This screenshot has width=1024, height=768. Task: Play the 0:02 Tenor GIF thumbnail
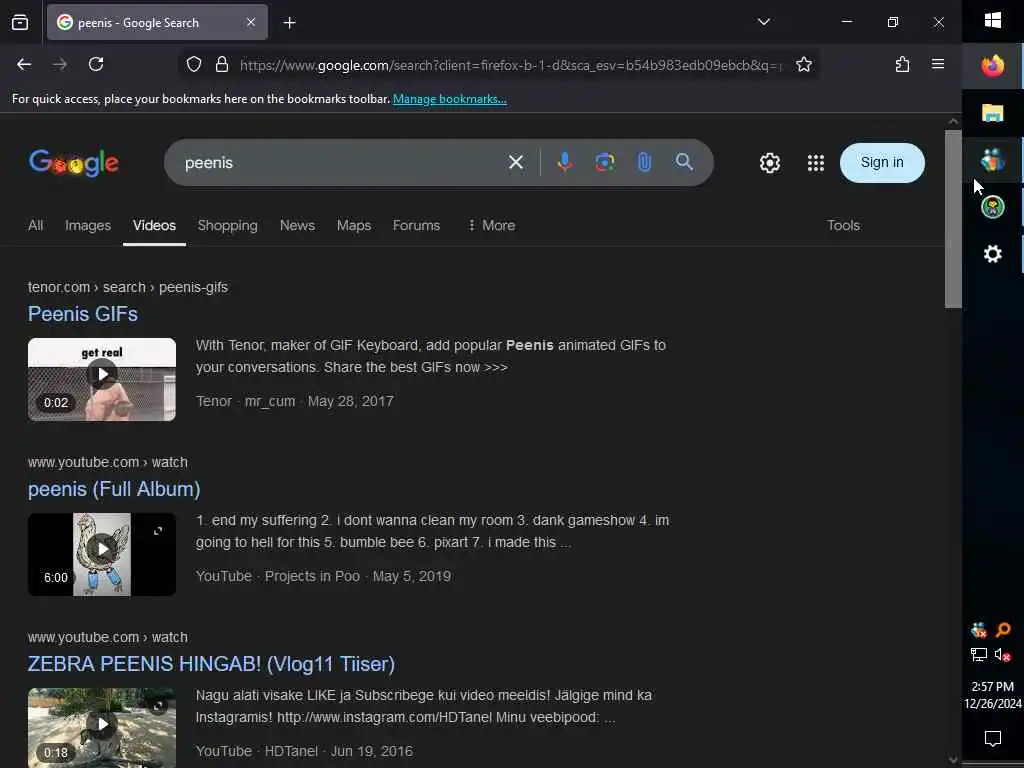tap(102, 379)
